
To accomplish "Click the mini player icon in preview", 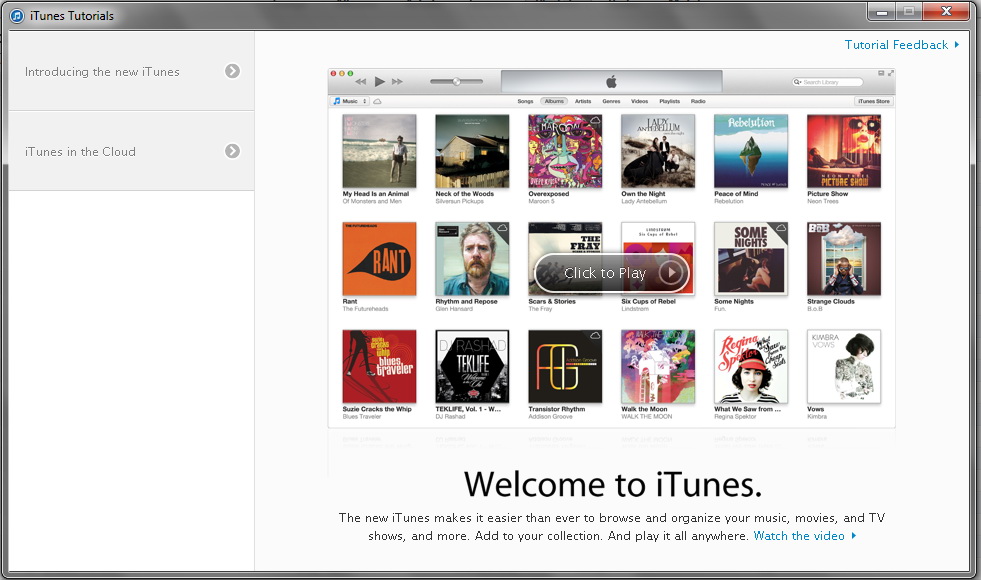I will click(x=881, y=73).
